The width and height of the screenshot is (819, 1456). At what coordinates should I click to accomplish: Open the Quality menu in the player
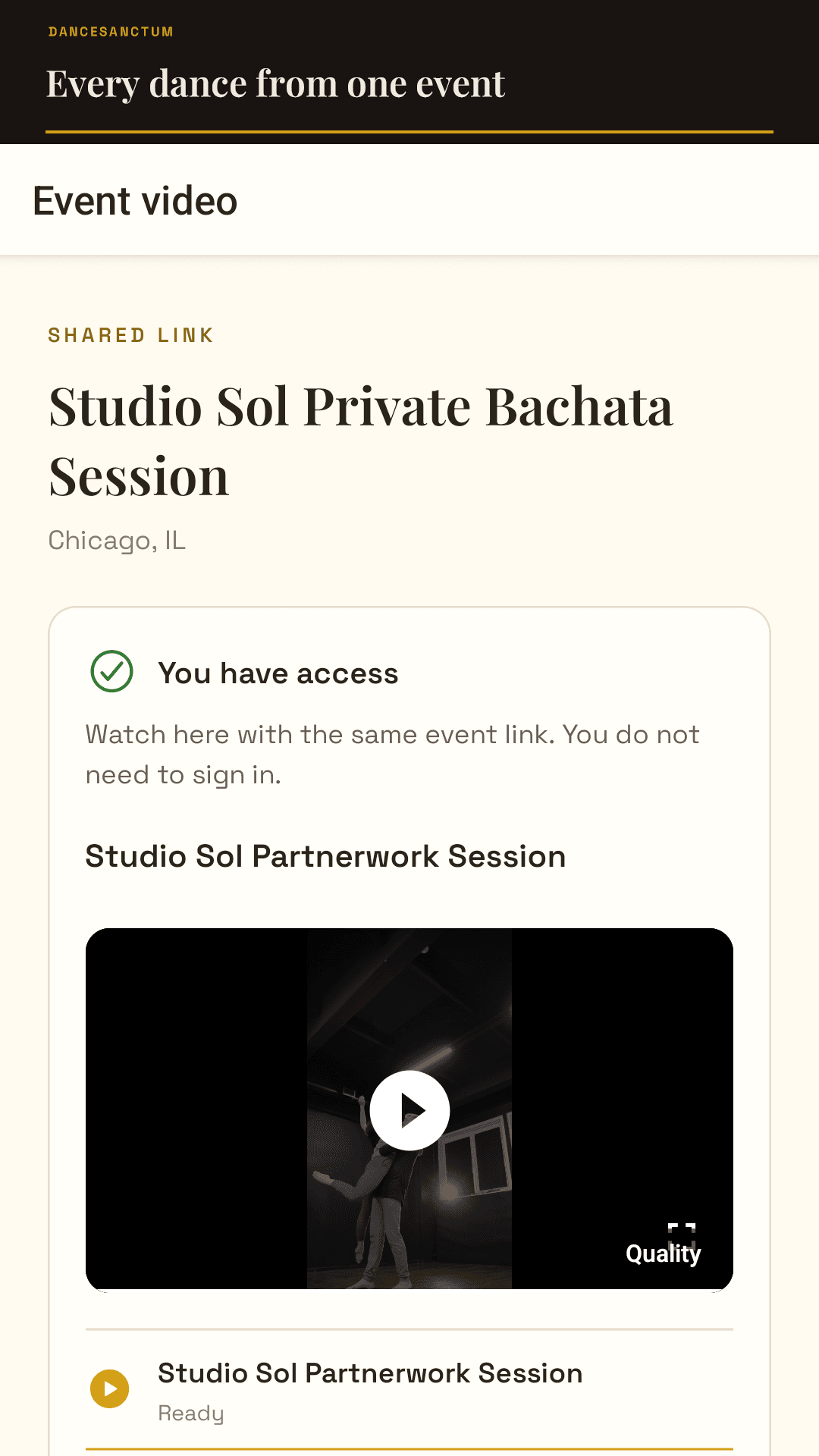click(x=664, y=1254)
